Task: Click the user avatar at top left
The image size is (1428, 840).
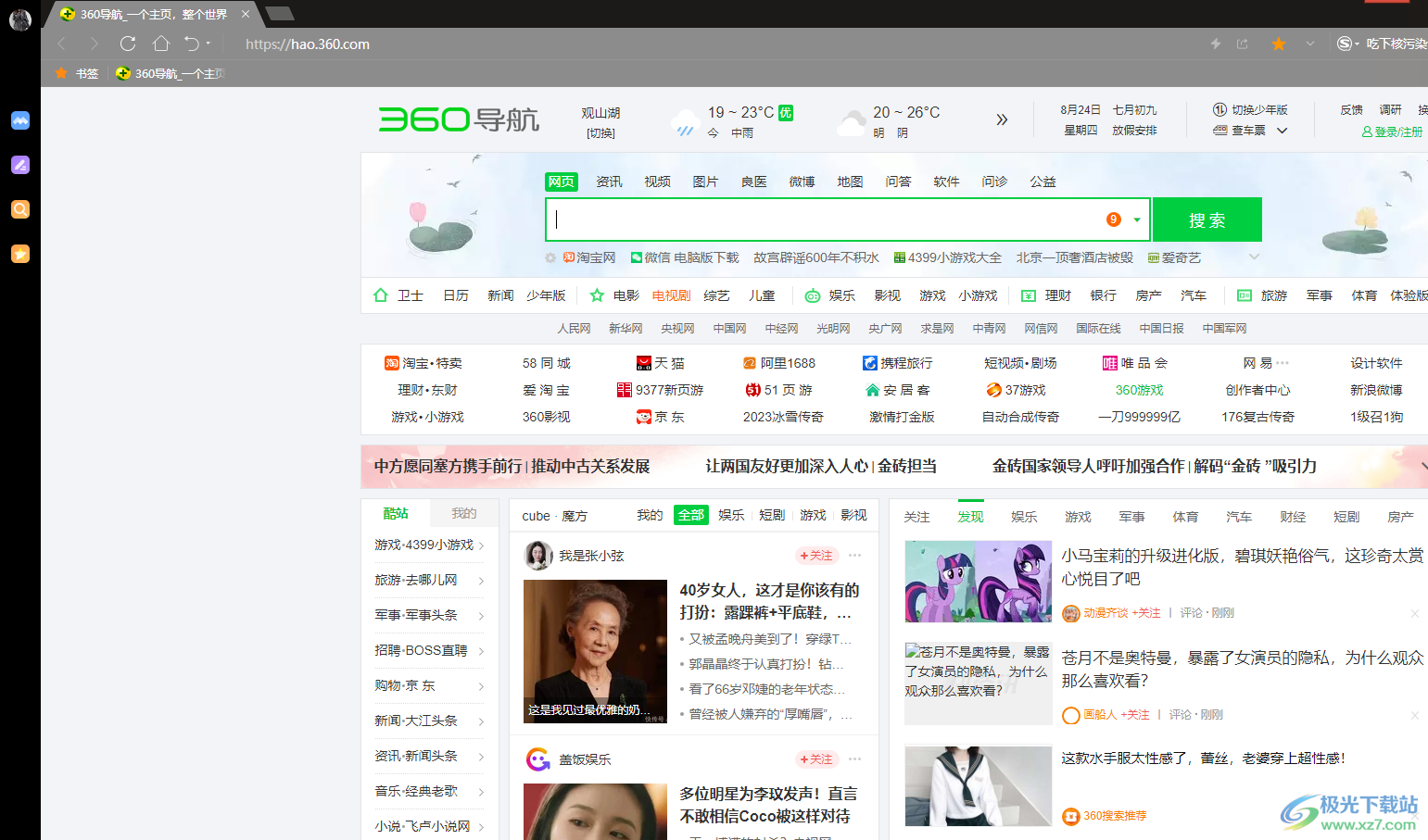Action: [x=20, y=19]
